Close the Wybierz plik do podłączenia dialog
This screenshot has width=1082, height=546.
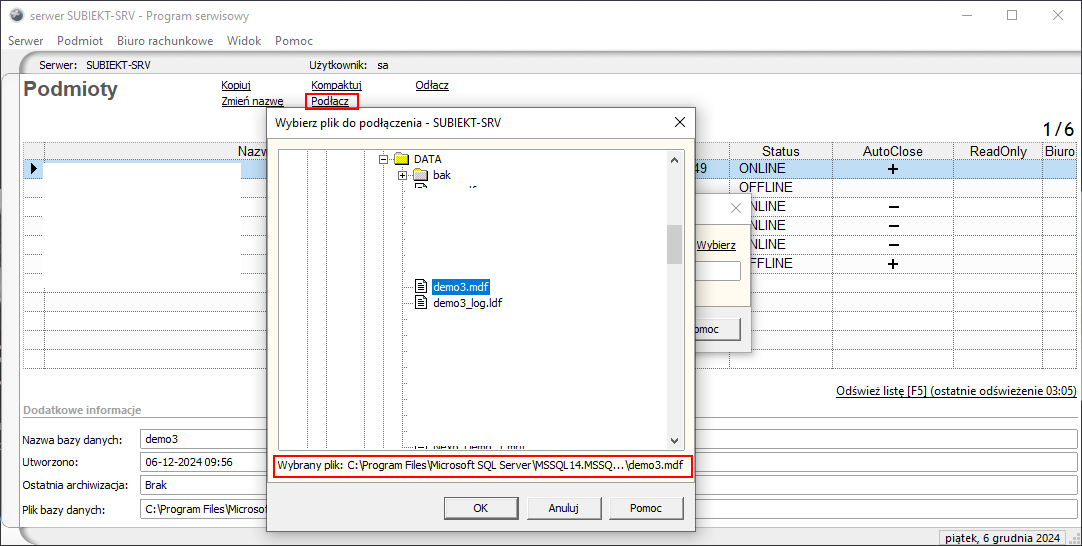(680, 122)
